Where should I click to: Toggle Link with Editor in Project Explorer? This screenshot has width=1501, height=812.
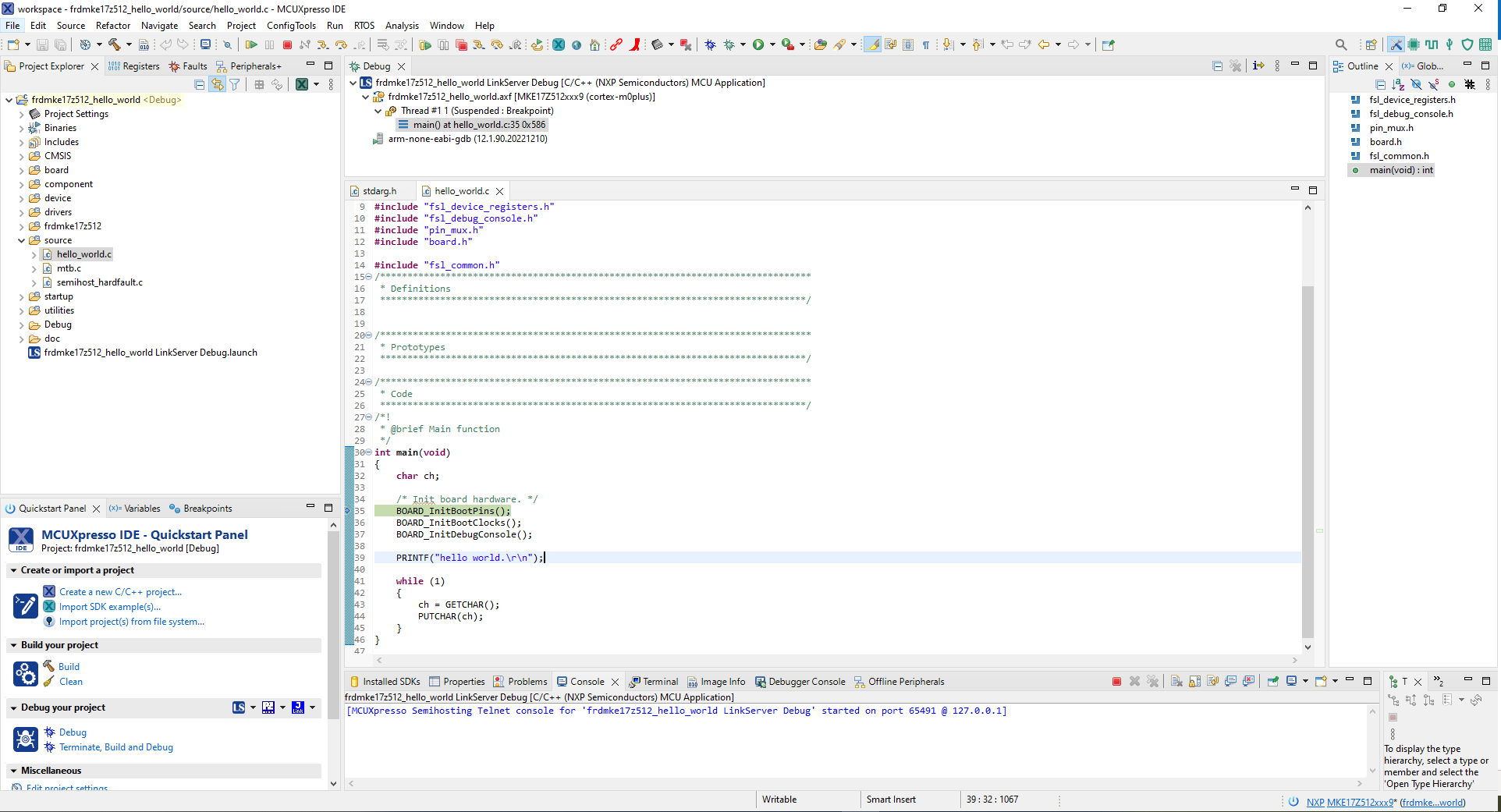point(217,84)
